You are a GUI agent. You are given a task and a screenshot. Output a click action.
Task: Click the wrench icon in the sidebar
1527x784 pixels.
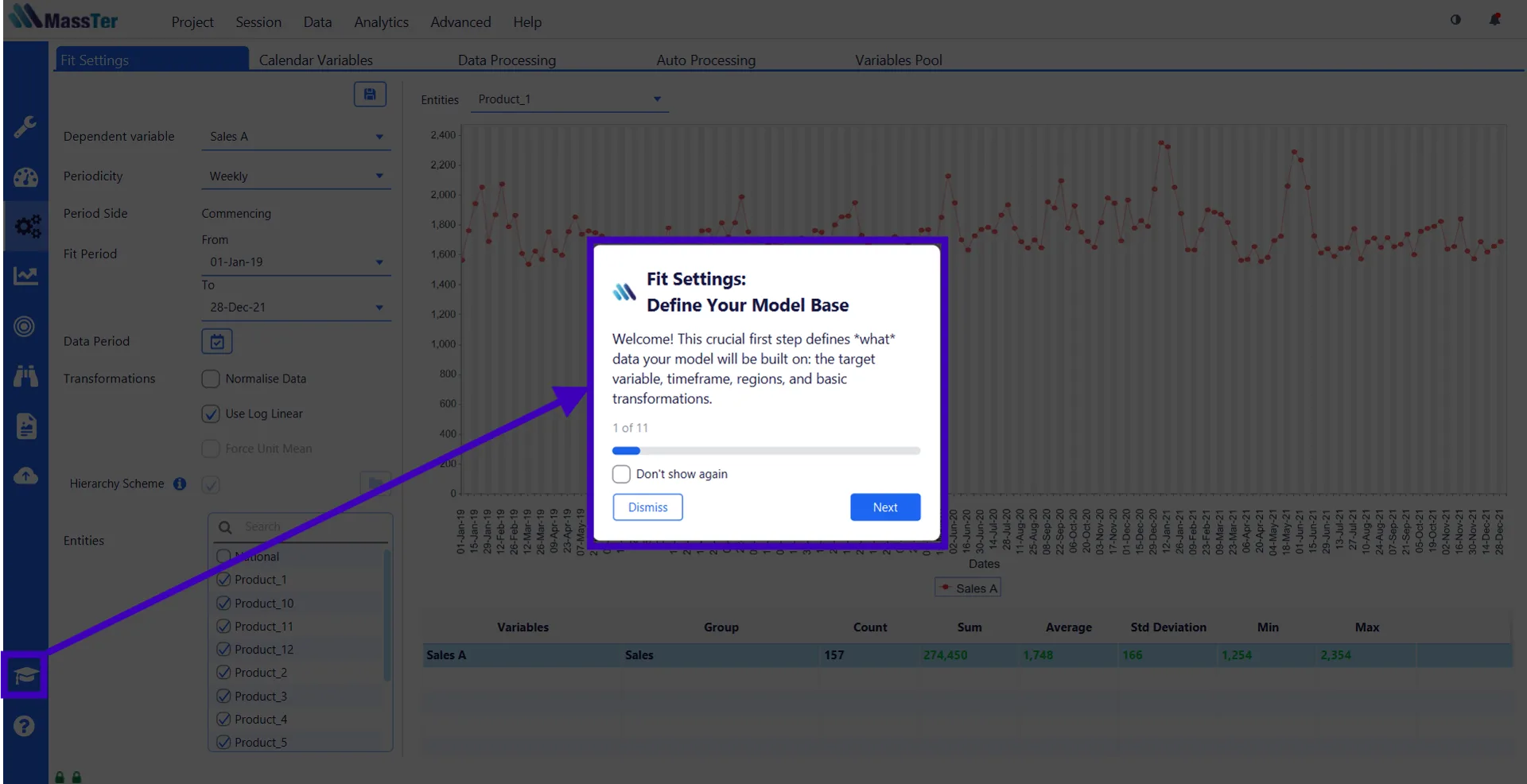coord(25,127)
